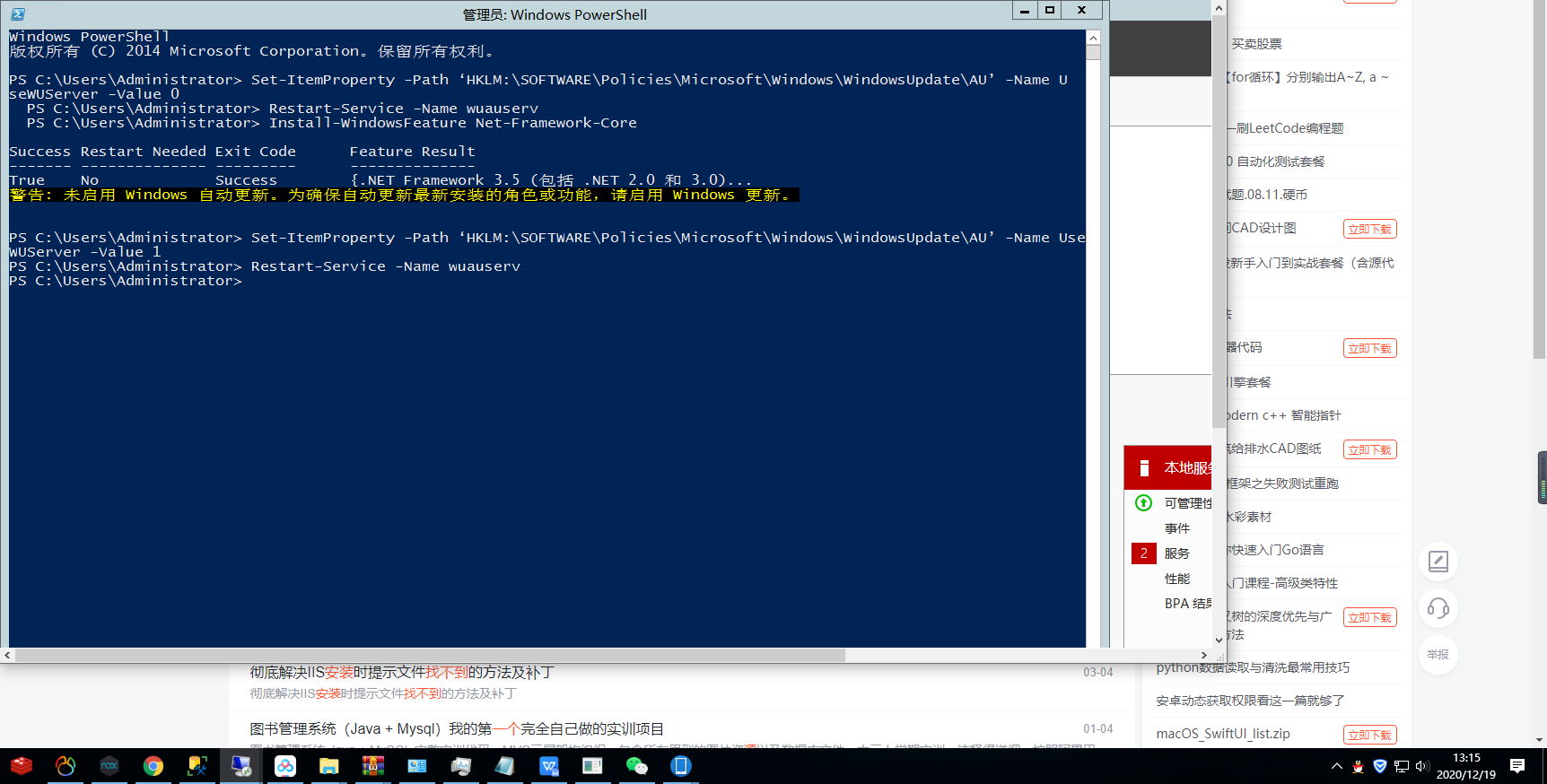Open the 快速入门Go语言 sidebar link
This screenshot has height=784, width=1547.
tap(1276, 550)
